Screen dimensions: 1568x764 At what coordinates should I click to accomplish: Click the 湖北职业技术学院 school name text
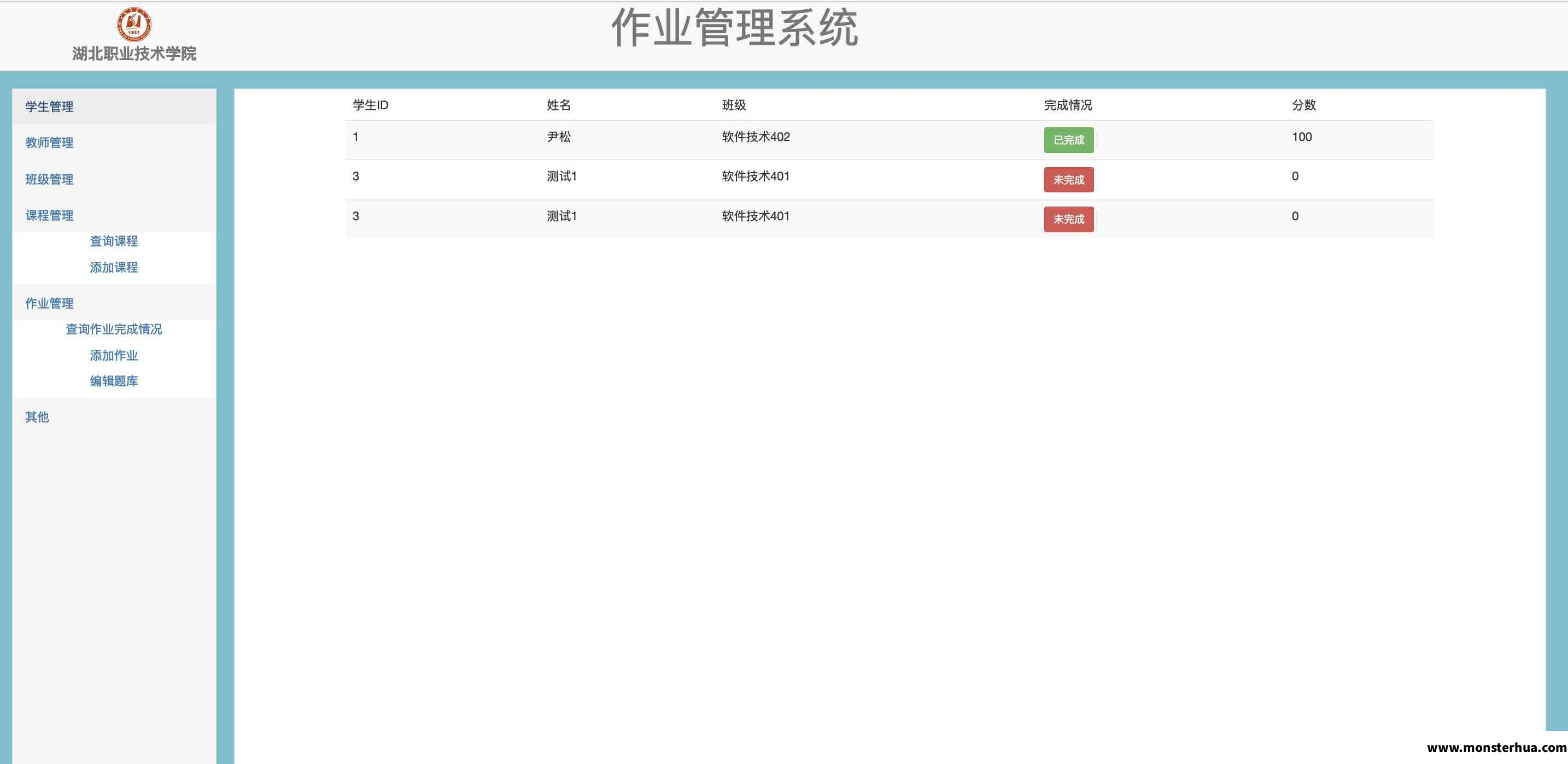point(134,54)
